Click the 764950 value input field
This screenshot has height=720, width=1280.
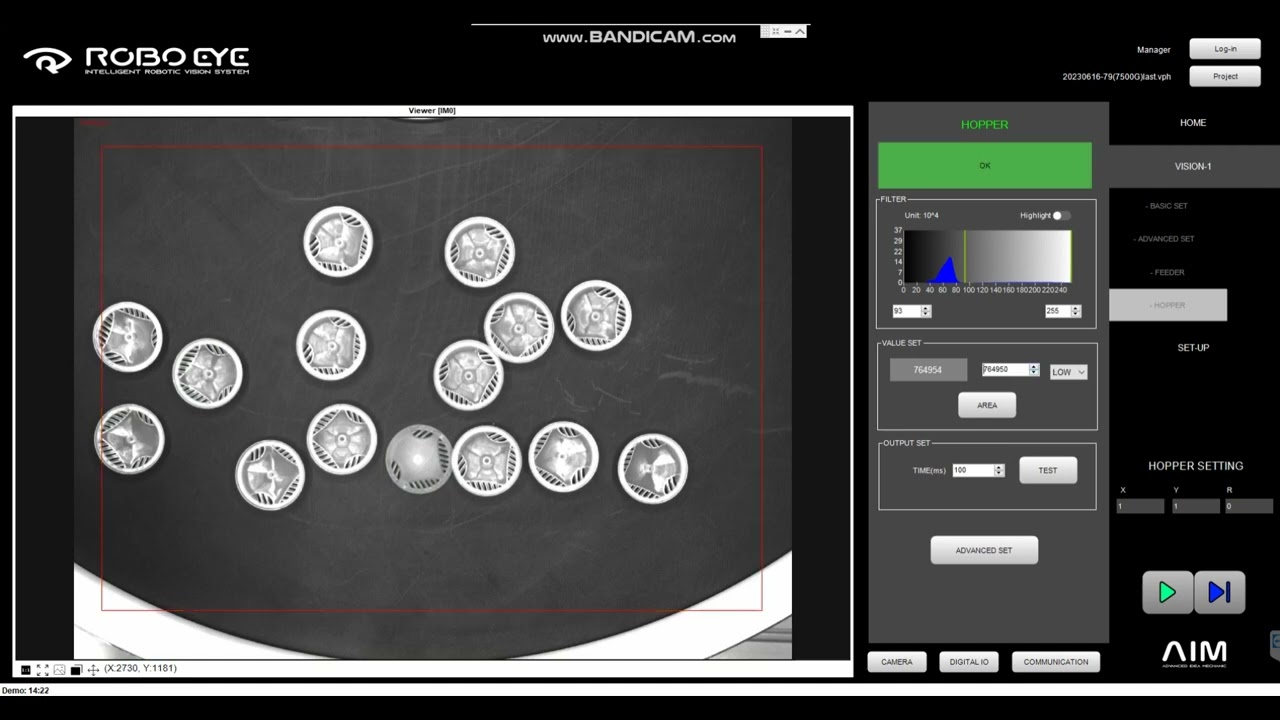[1006, 370]
